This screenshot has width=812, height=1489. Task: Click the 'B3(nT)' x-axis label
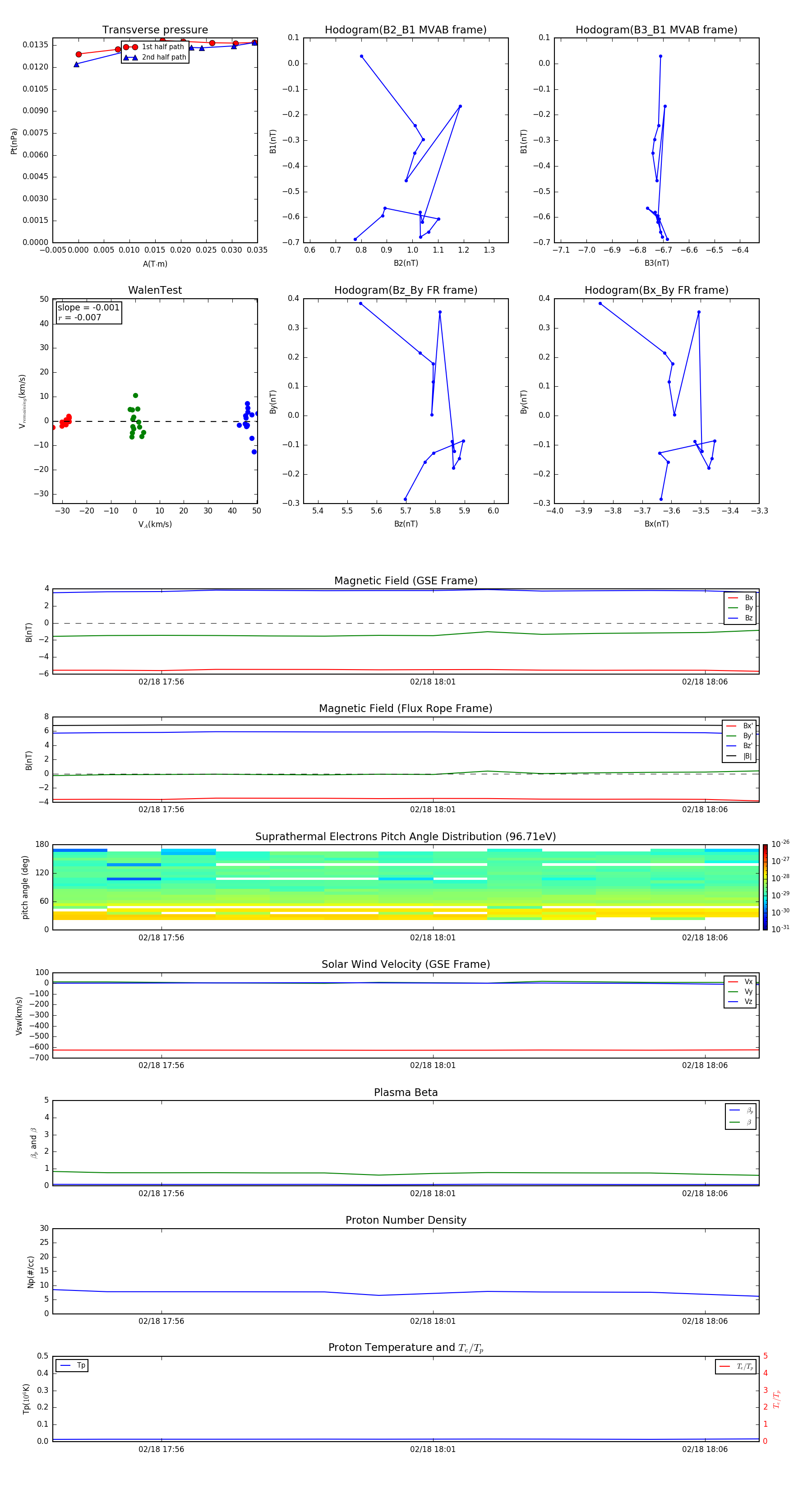click(x=656, y=263)
